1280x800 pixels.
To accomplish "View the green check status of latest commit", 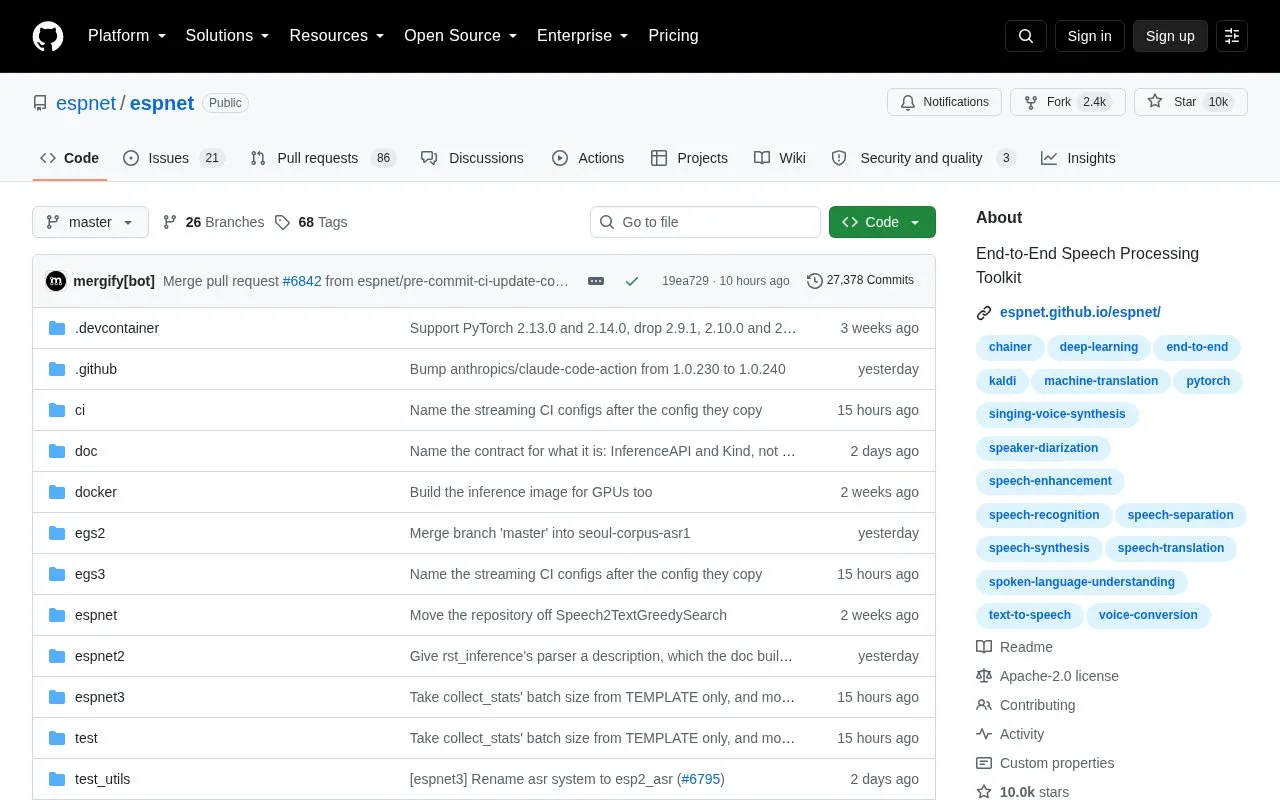I will 632,281.
